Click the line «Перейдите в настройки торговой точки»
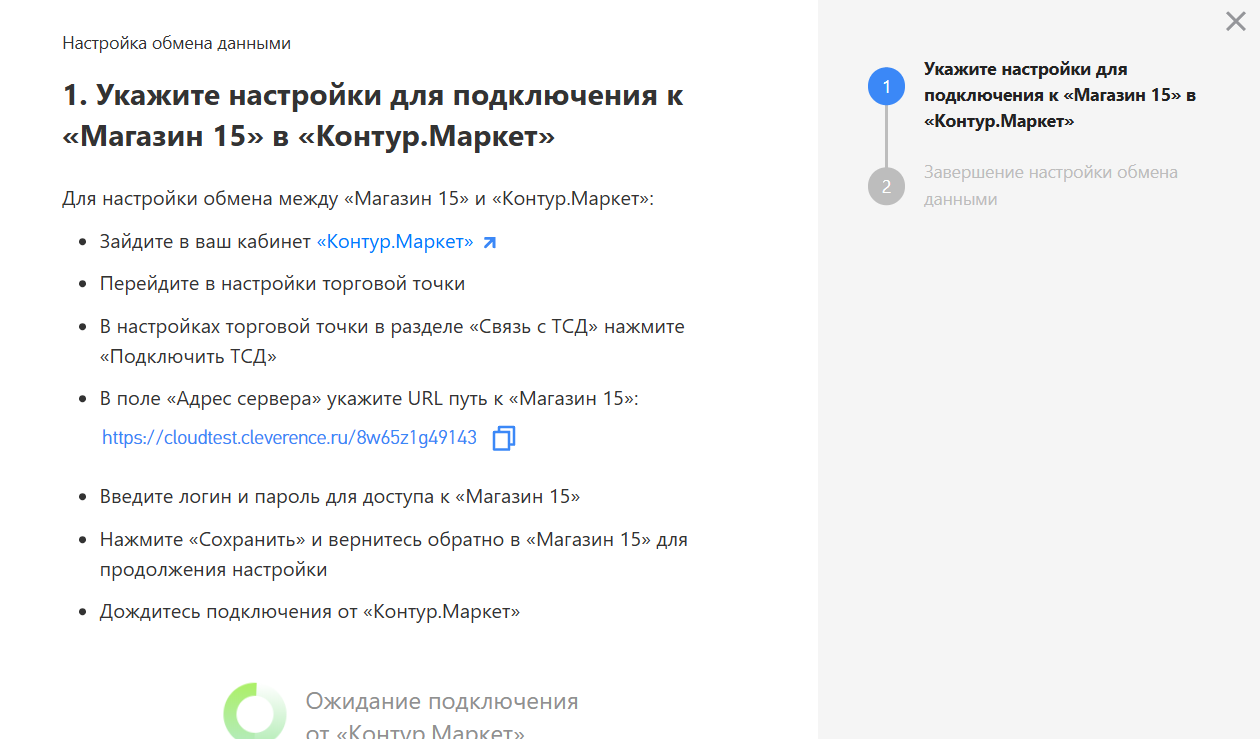 282,284
